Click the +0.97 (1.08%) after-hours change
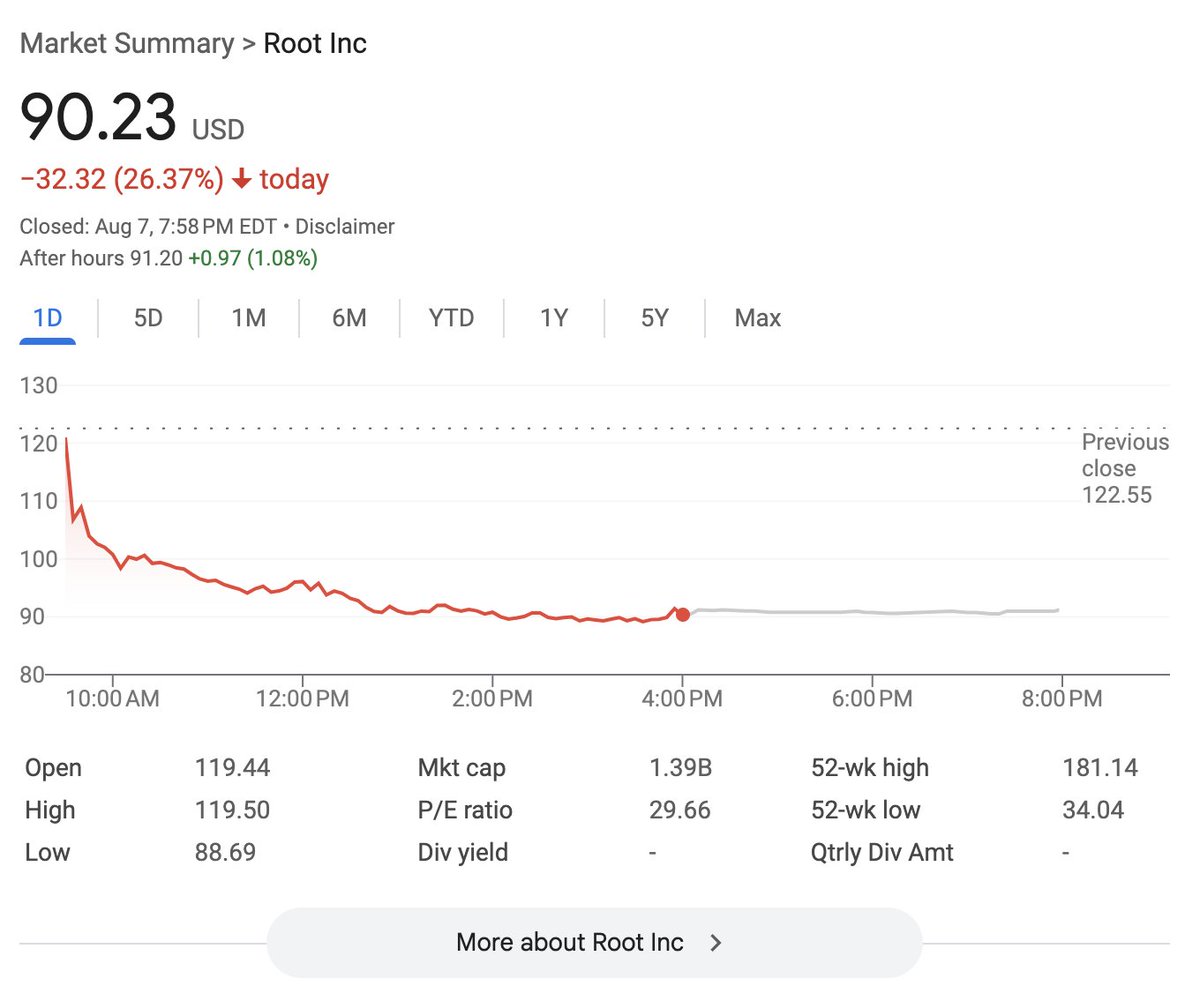The image size is (1200, 986). click(x=253, y=258)
